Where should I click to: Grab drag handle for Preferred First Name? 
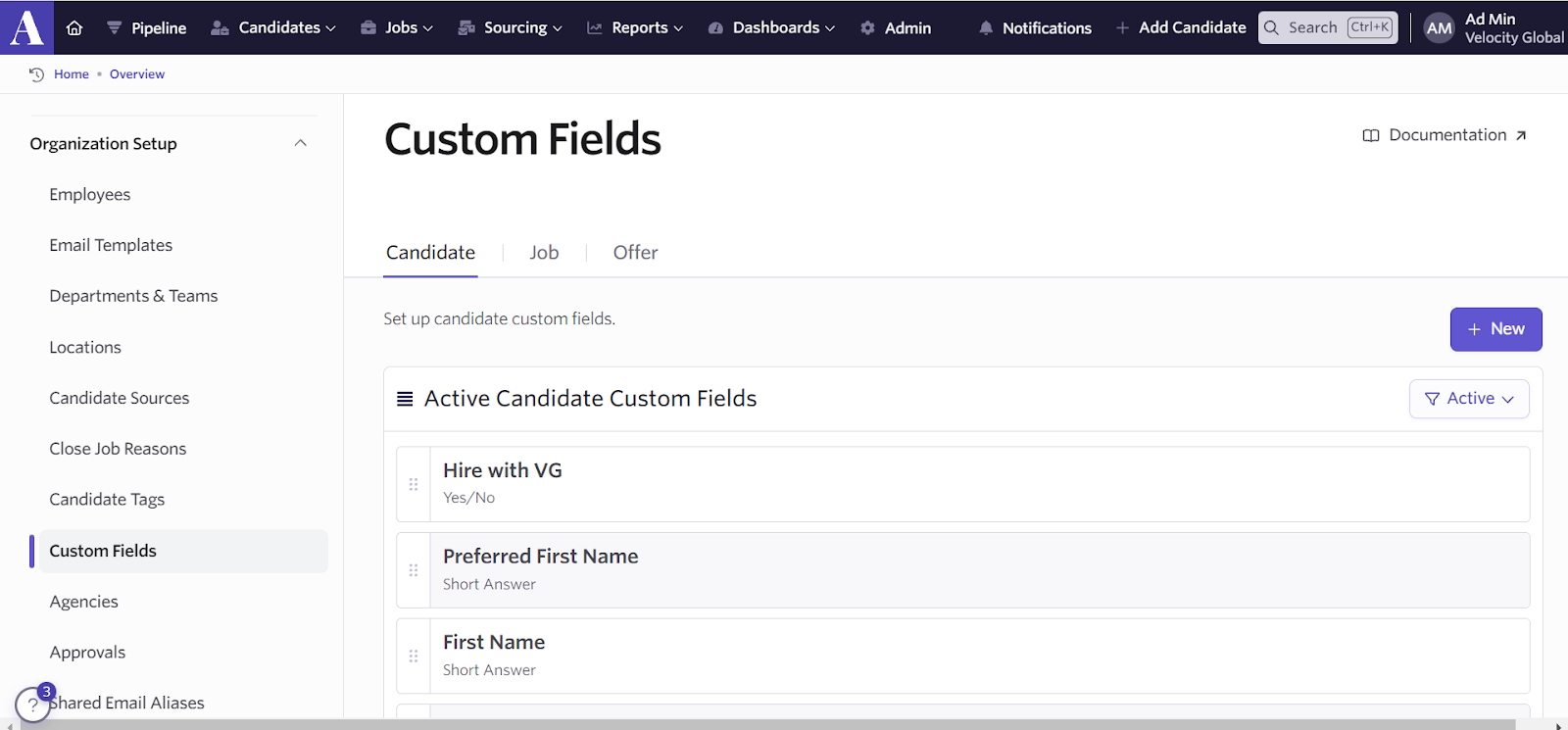point(414,570)
